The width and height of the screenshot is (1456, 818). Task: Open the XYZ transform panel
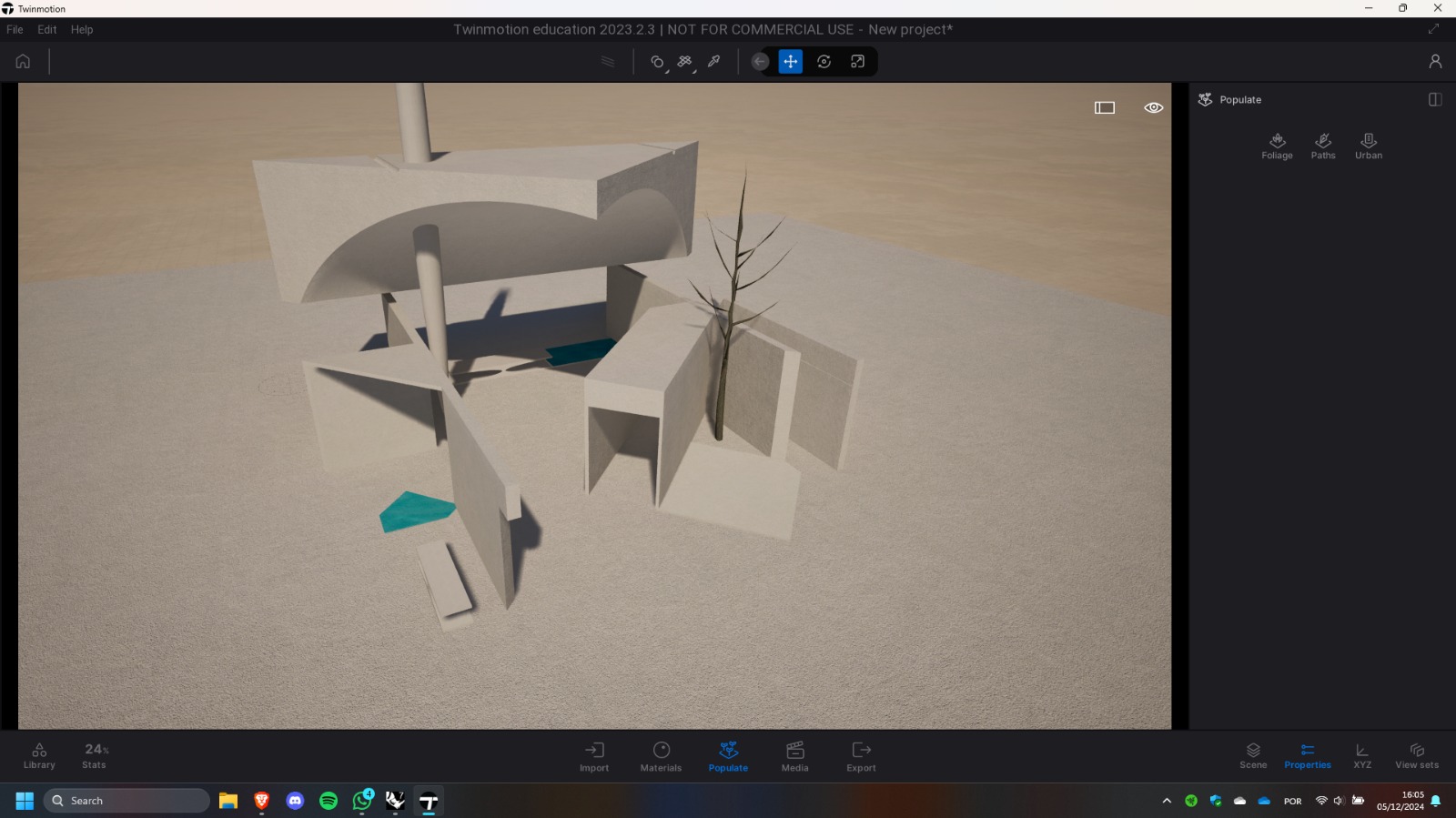(x=1362, y=756)
